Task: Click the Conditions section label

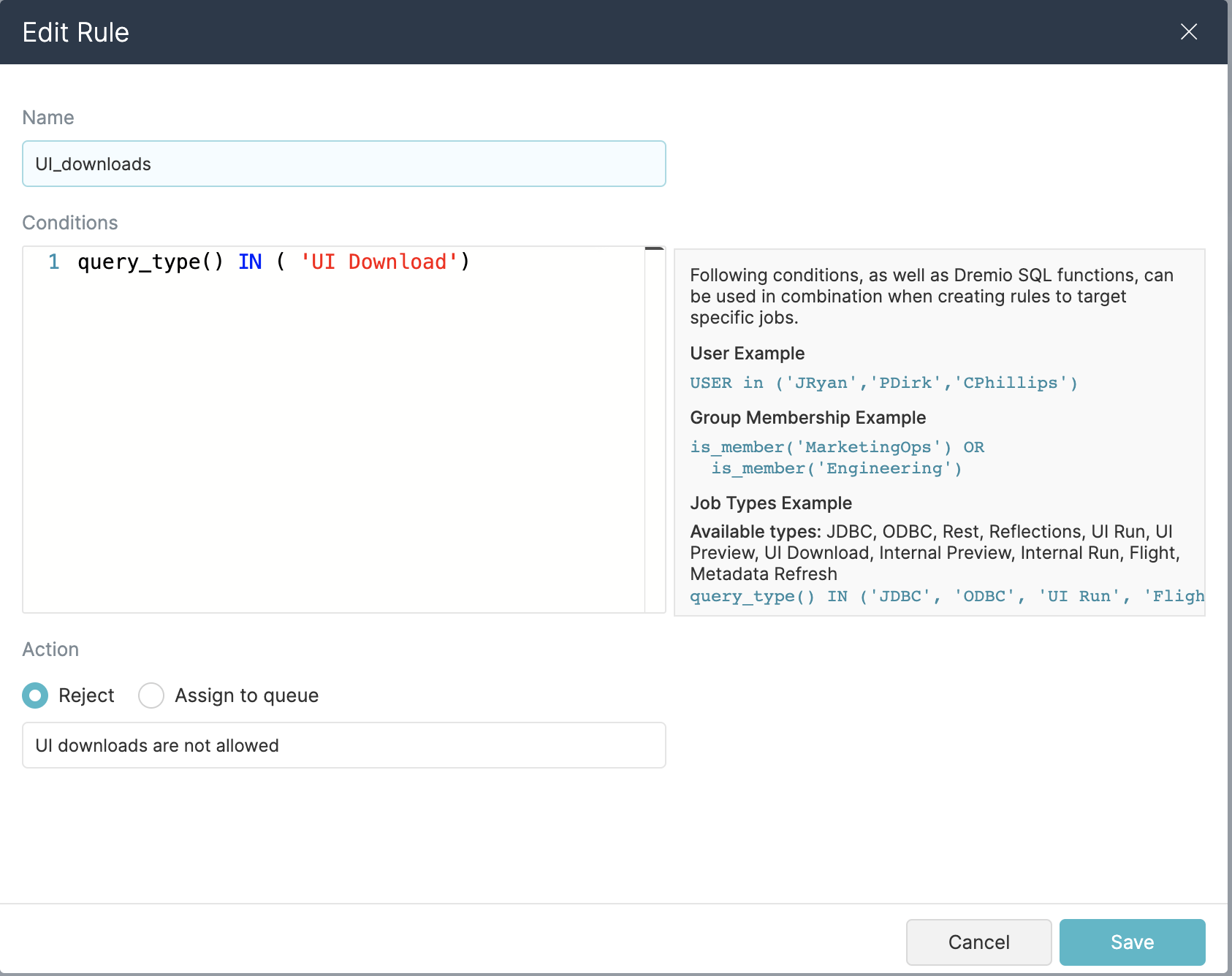Action: coord(70,222)
